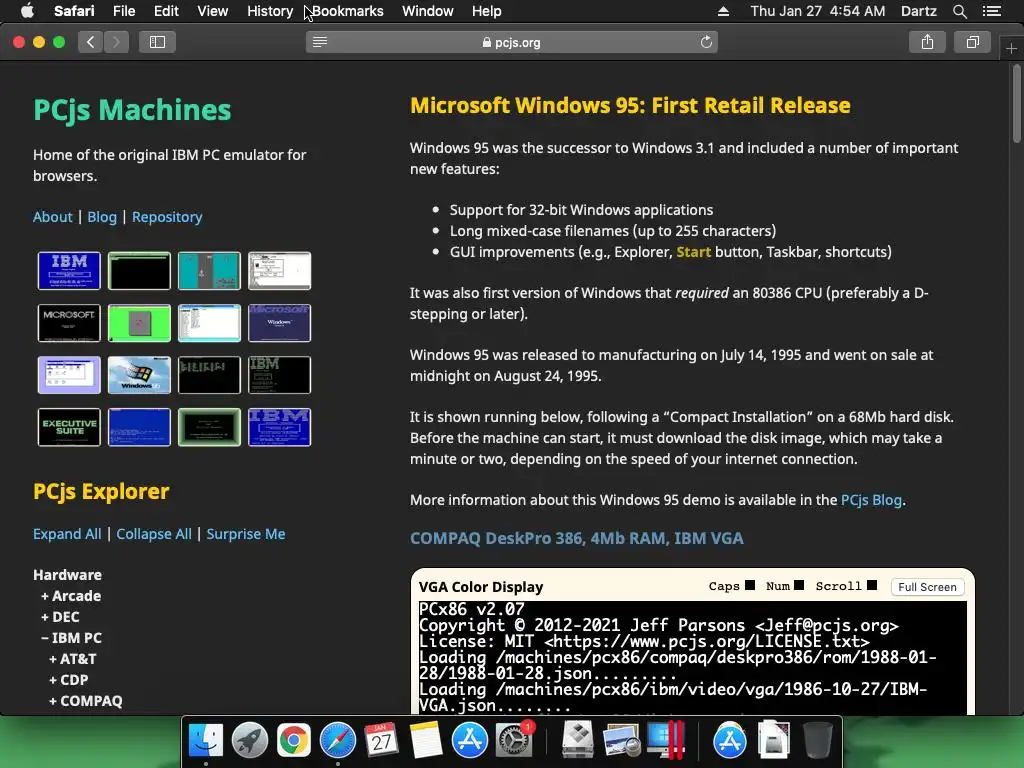Launch Google Chrome from the Dock
Screen dimensions: 1024x768
pyautogui.click(x=293, y=741)
